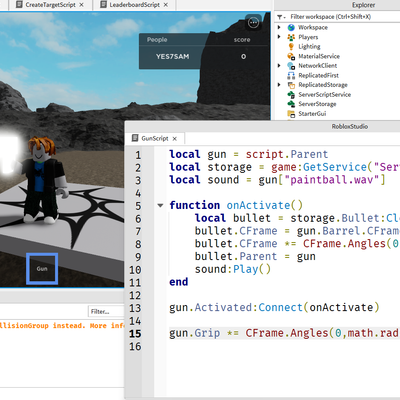Click the People leaderboard column header
Image resolution: width=400 pixels, height=400 pixels.
point(157,40)
